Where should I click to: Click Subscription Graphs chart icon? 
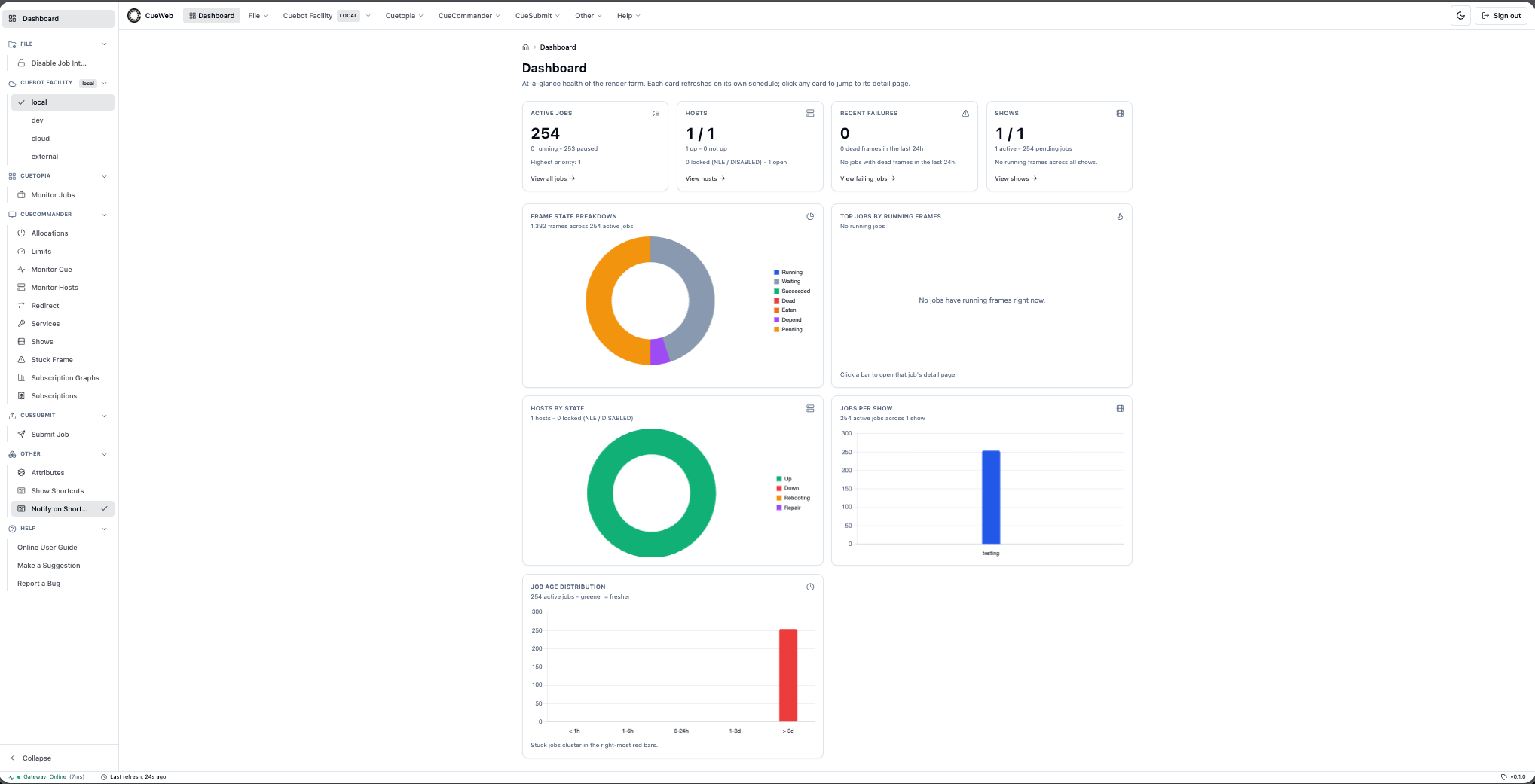point(22,378)
